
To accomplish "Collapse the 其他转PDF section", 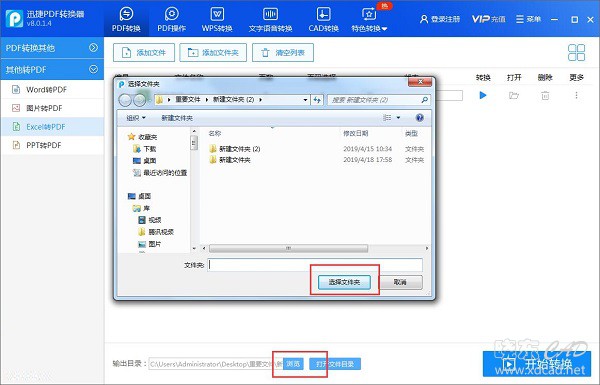I will (x=52, y=70).
